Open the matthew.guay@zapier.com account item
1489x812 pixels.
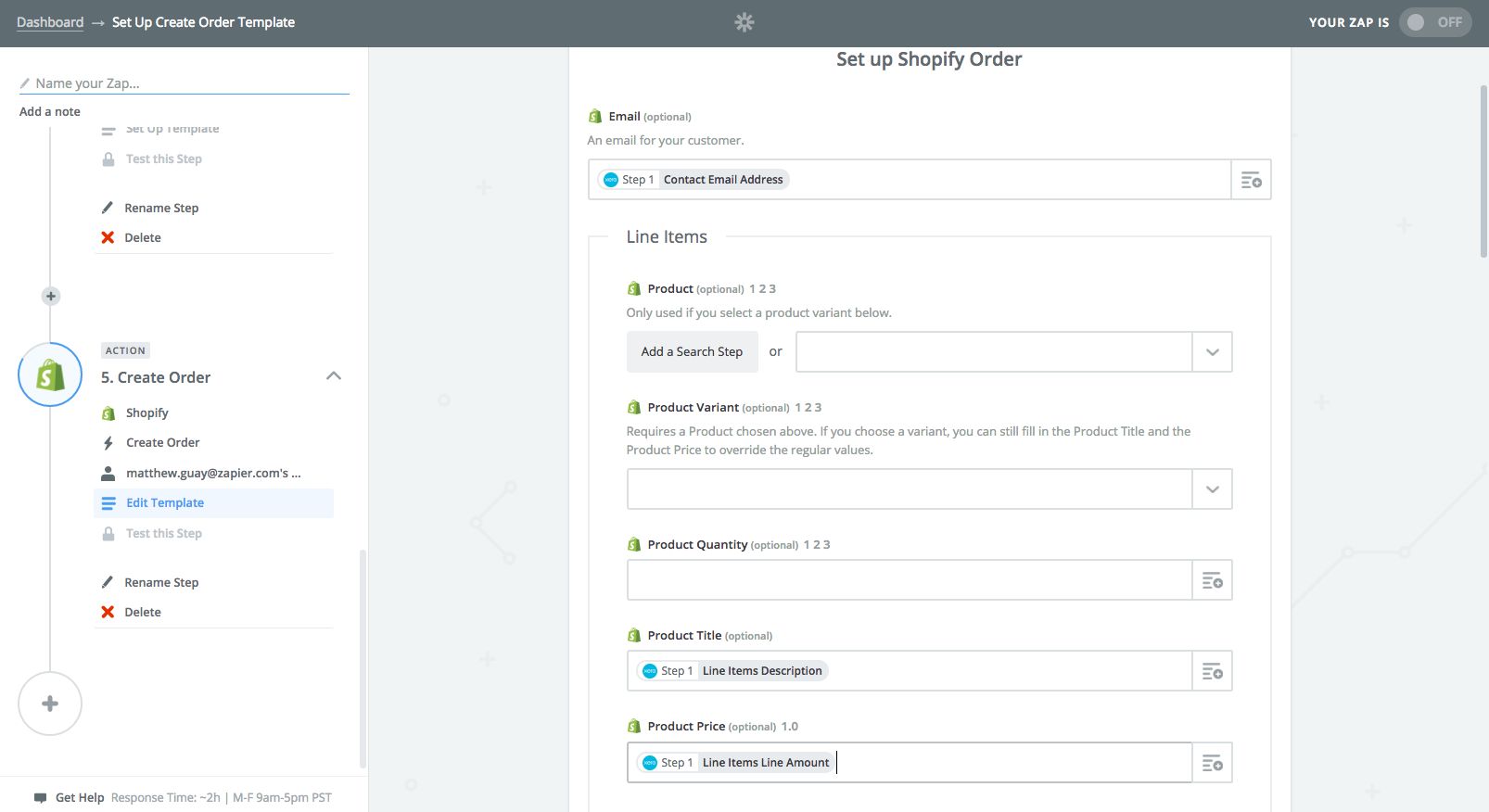[213, 473]
